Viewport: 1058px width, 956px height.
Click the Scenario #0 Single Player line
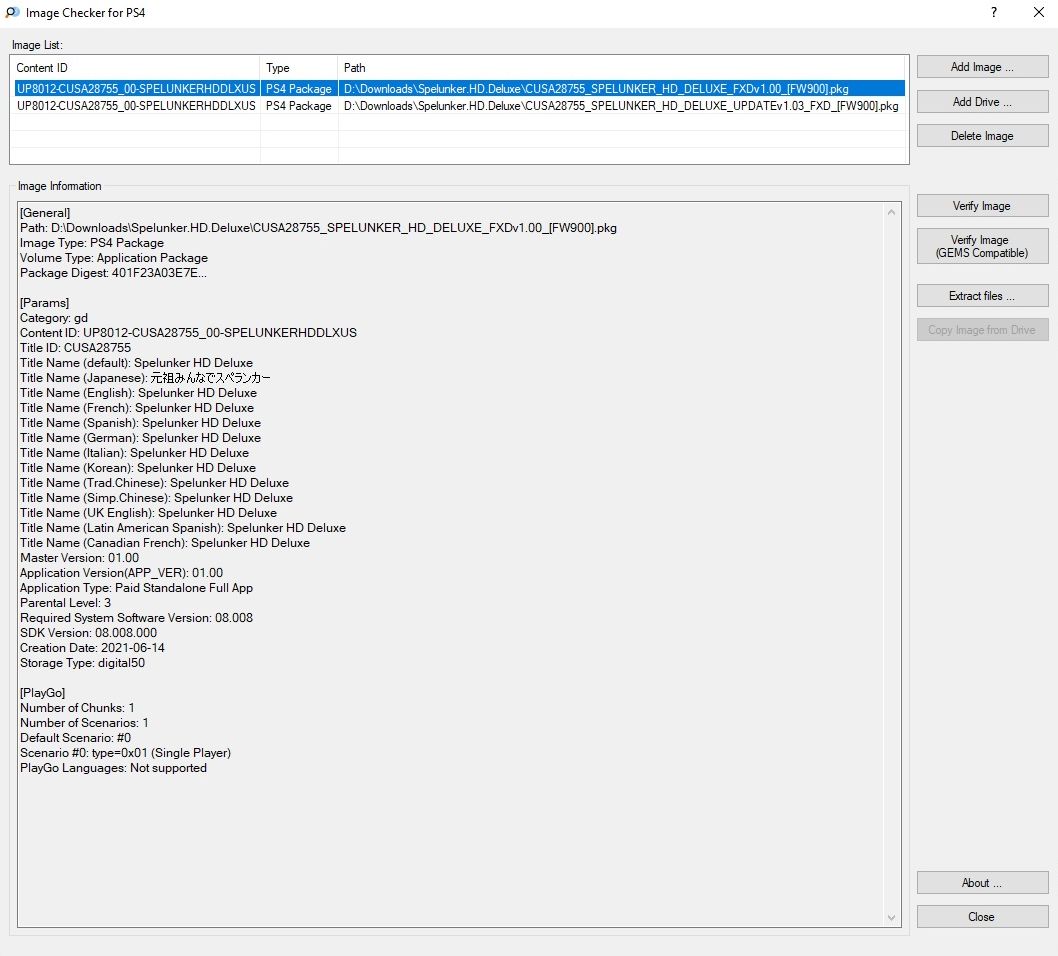(126, 752)
